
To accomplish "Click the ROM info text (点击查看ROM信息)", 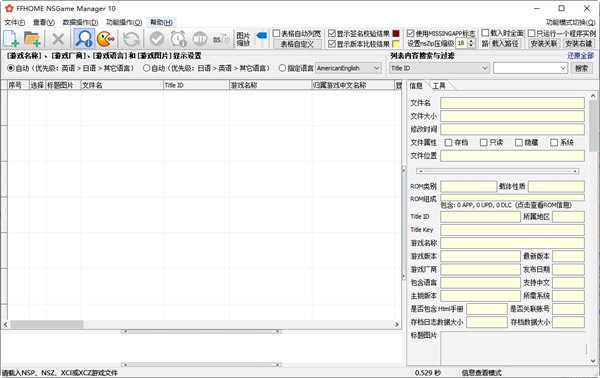I will [543, 205].
